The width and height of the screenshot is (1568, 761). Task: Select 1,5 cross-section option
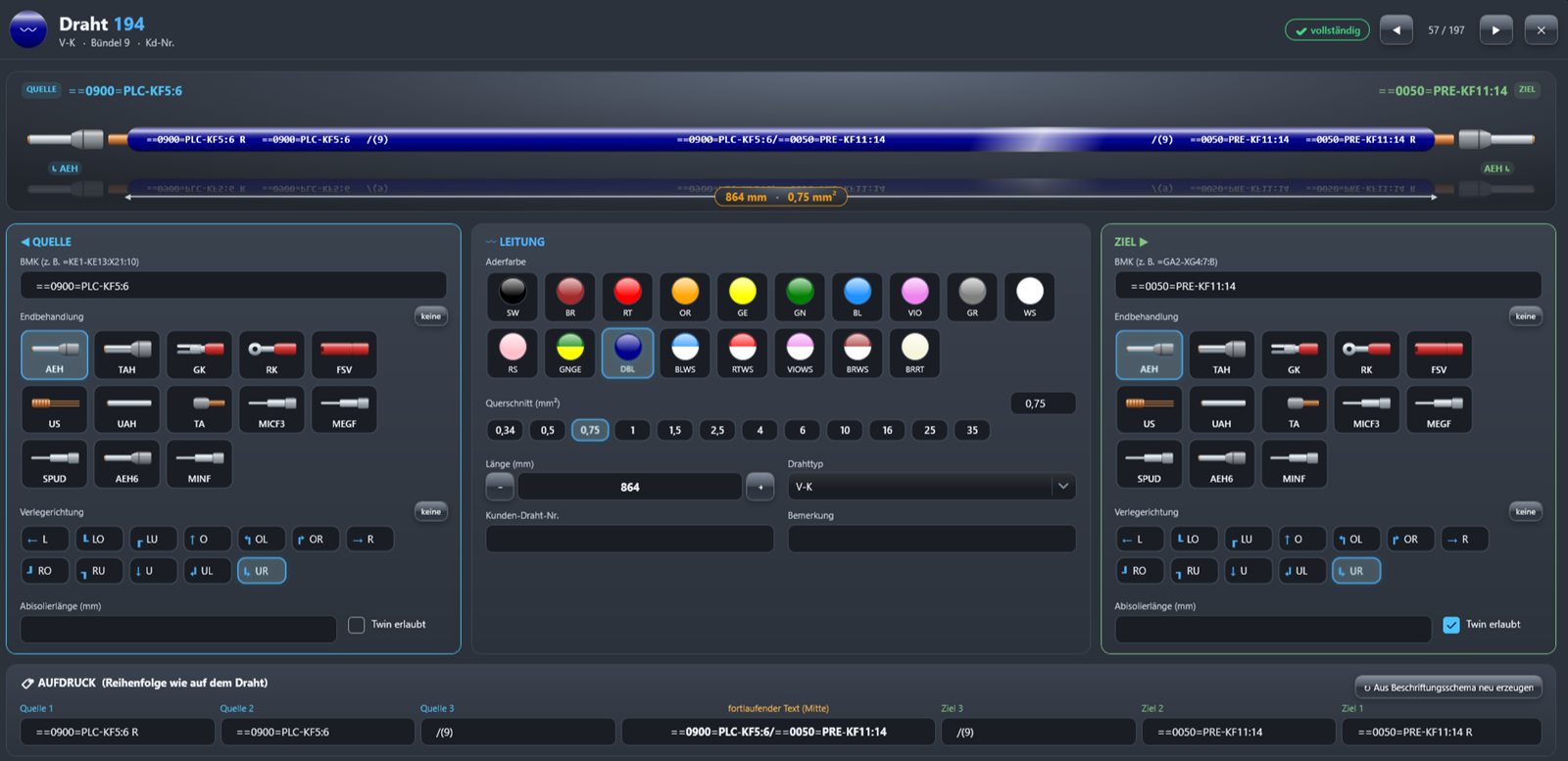pos(675,430)
